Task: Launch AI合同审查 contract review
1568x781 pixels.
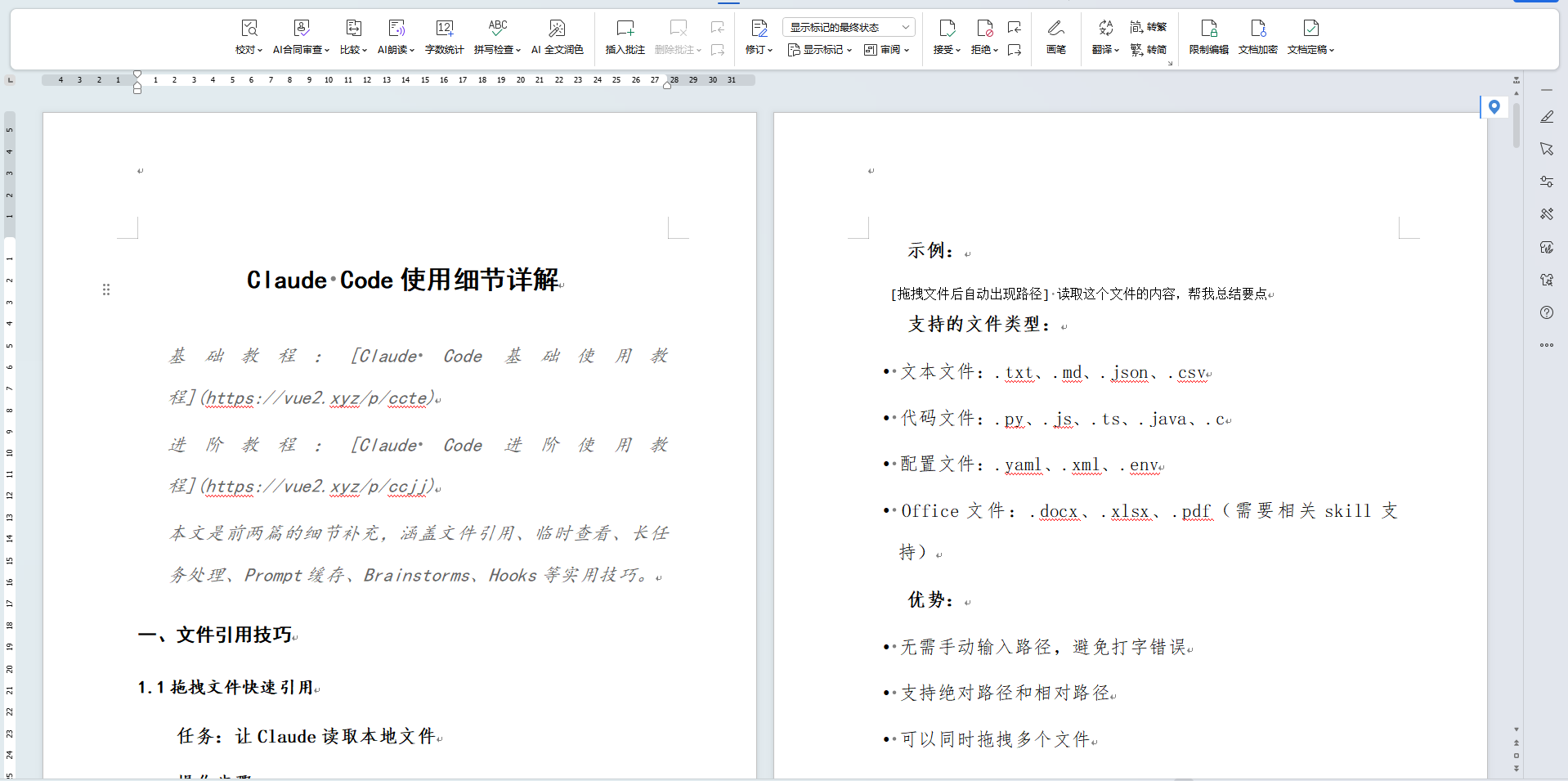Action: (301, 38)
